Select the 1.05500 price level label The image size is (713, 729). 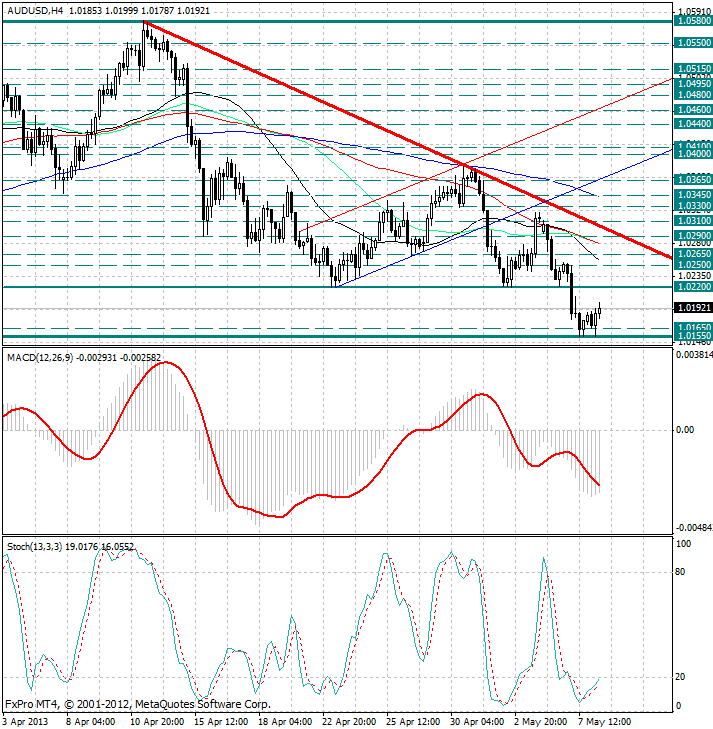click(693, 43)
